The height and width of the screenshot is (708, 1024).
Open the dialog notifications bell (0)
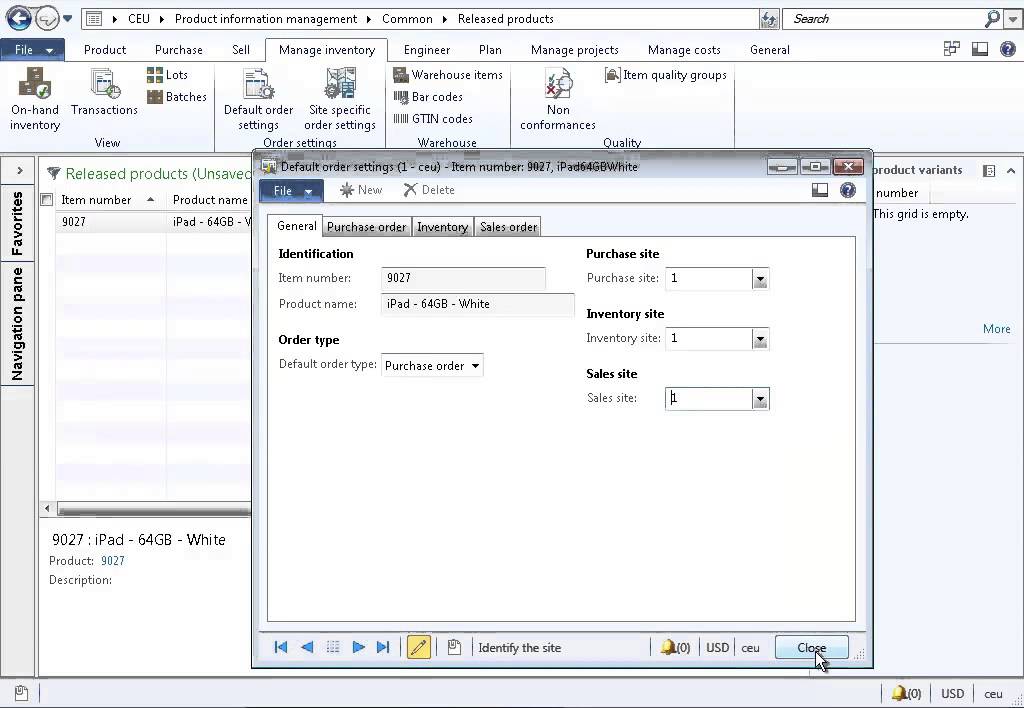click(675, 647)
